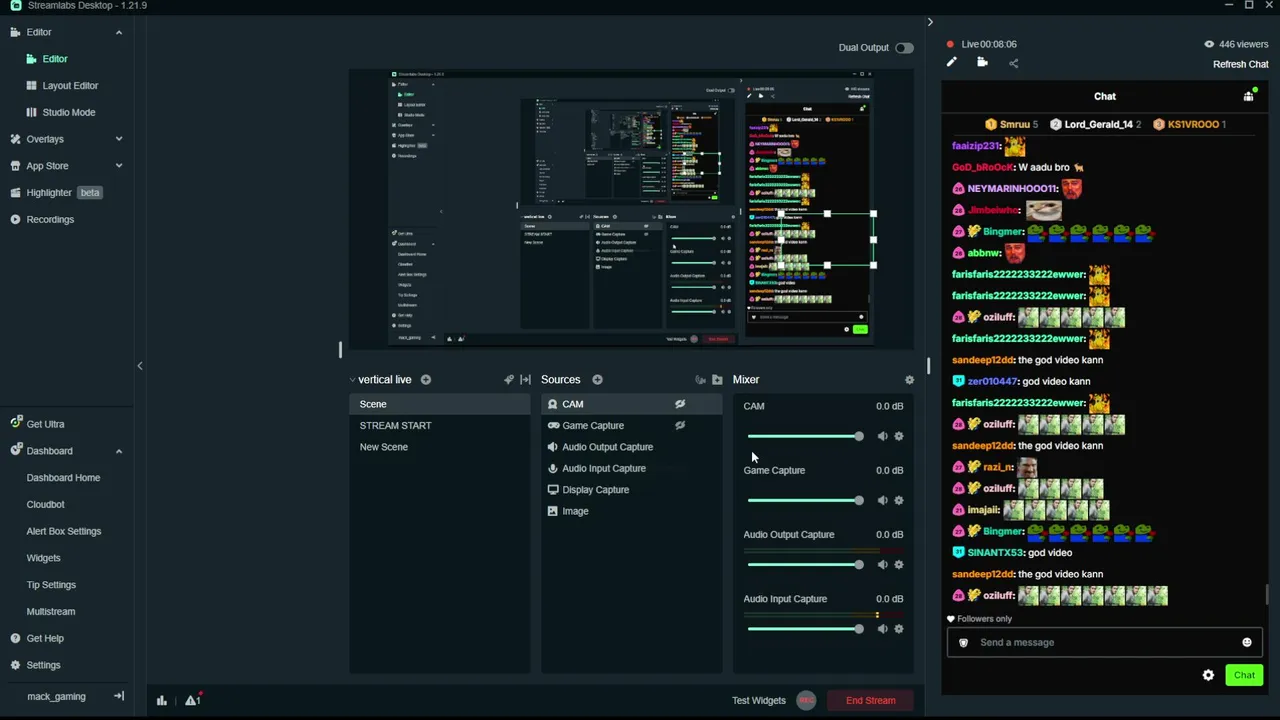Open Game Capture mixer settings gear
The image size is (1280, 720).
[x=899, y=500]
